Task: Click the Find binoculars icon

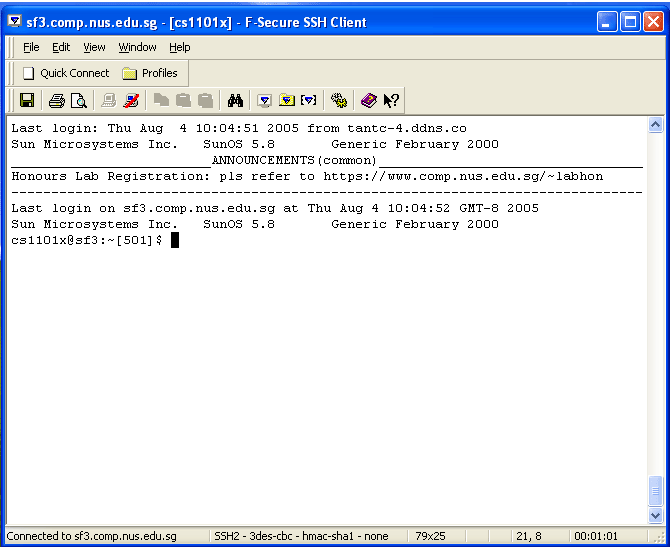Action: [235, 101]
